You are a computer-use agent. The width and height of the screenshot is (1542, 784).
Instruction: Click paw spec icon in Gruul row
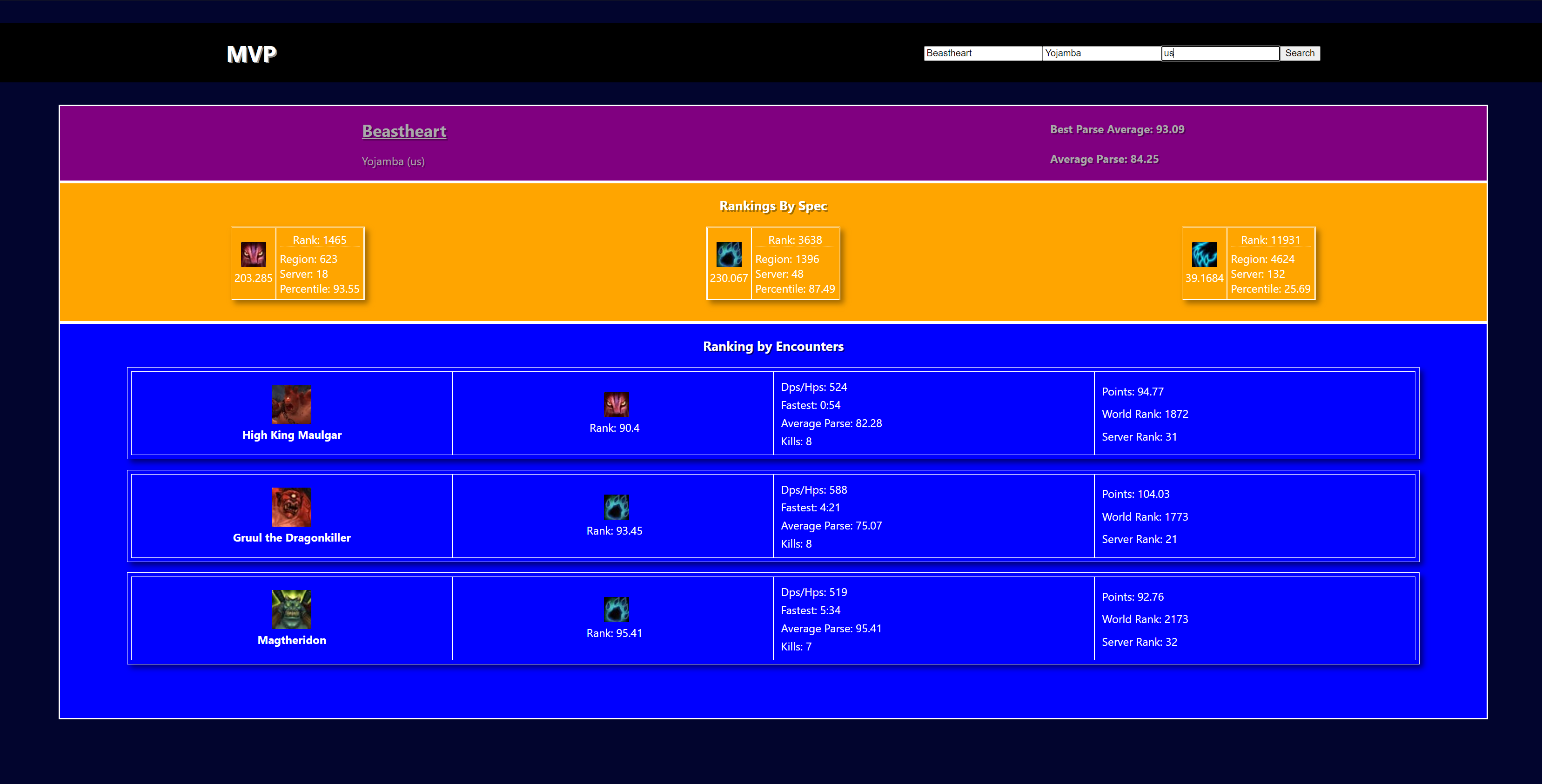(x=616, y=507)
